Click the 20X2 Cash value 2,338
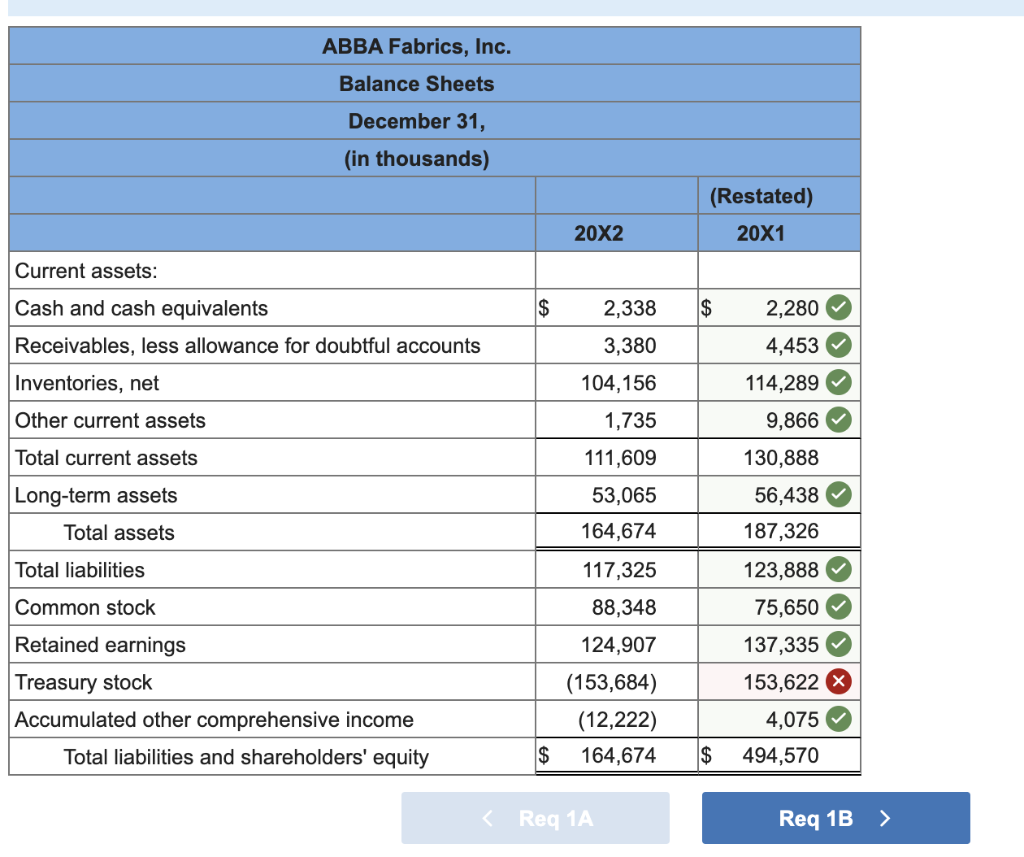 tap(630, 308)
